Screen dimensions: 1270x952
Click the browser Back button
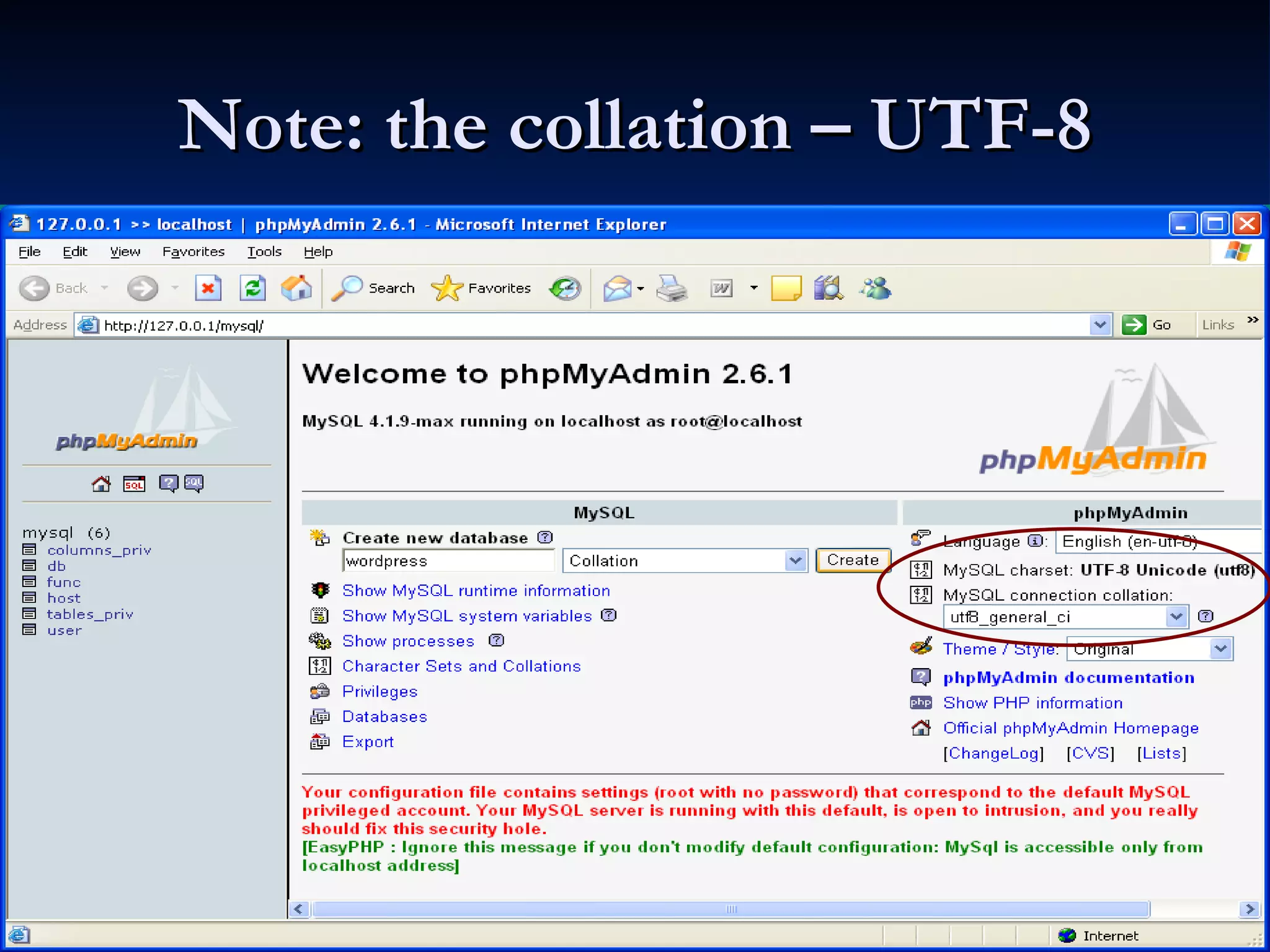point(53,288)
